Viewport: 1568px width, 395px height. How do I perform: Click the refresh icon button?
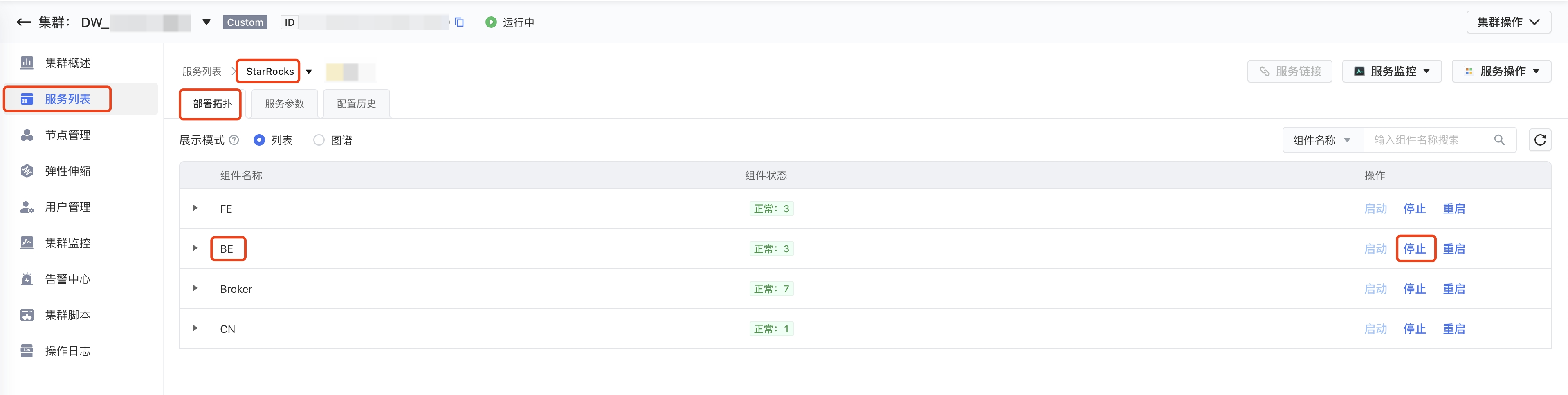click(x=1539, y=140)
